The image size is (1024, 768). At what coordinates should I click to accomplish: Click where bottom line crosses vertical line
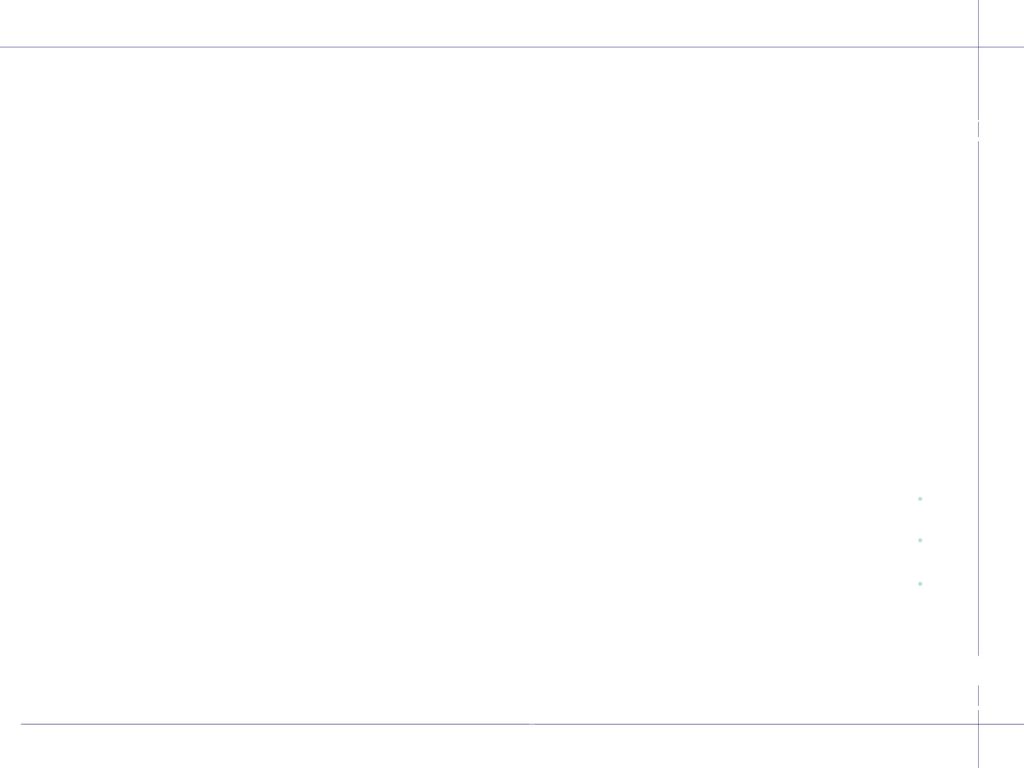point(978,724)
